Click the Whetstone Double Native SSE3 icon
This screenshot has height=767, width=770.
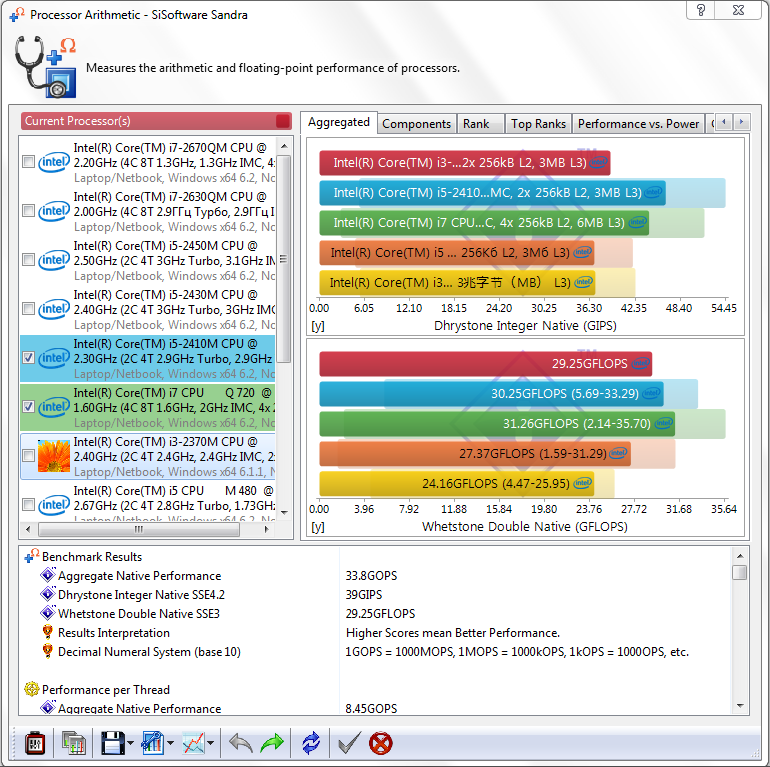(x=48, y=613)
